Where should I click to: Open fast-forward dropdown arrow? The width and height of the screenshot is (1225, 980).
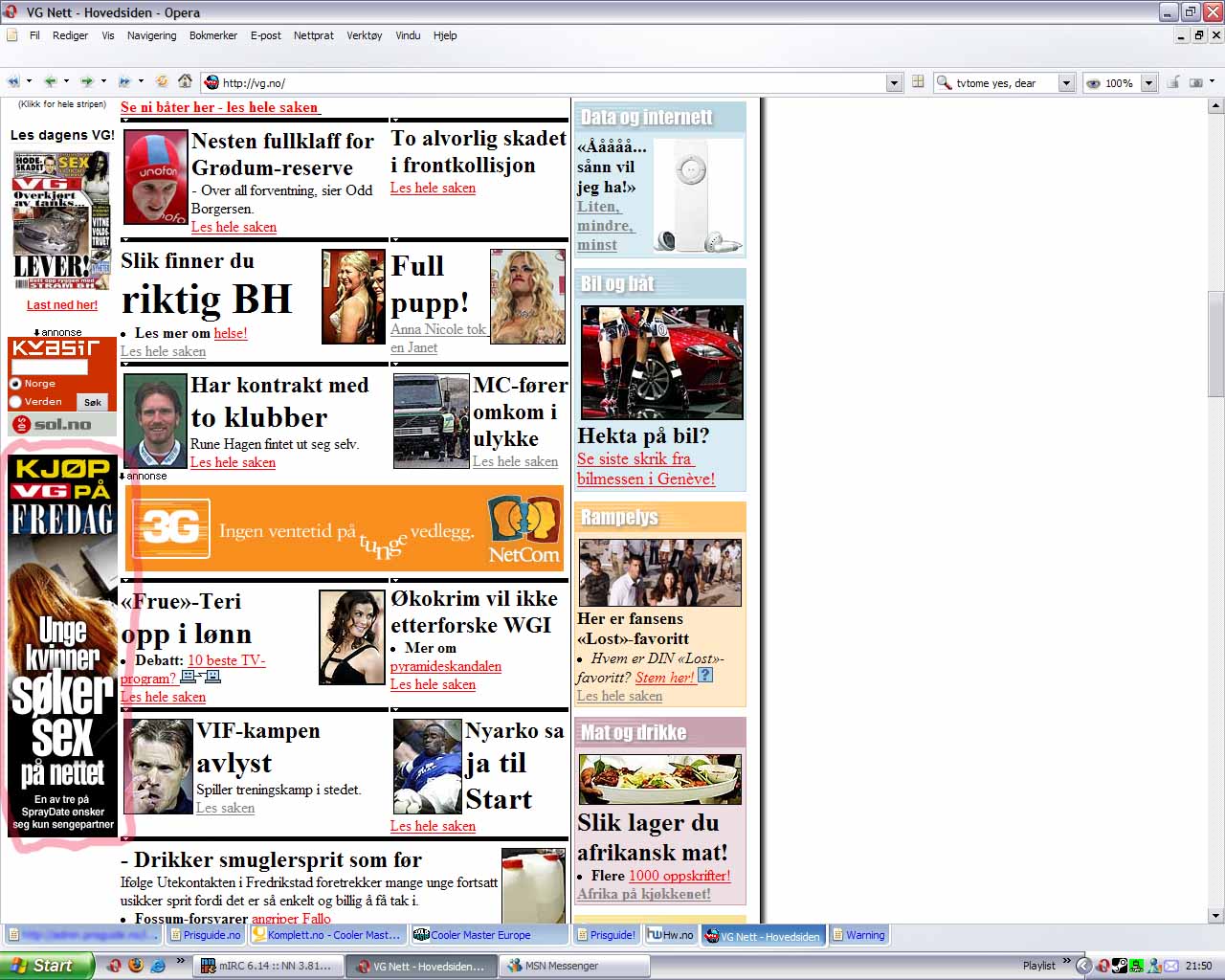(141, 82)
